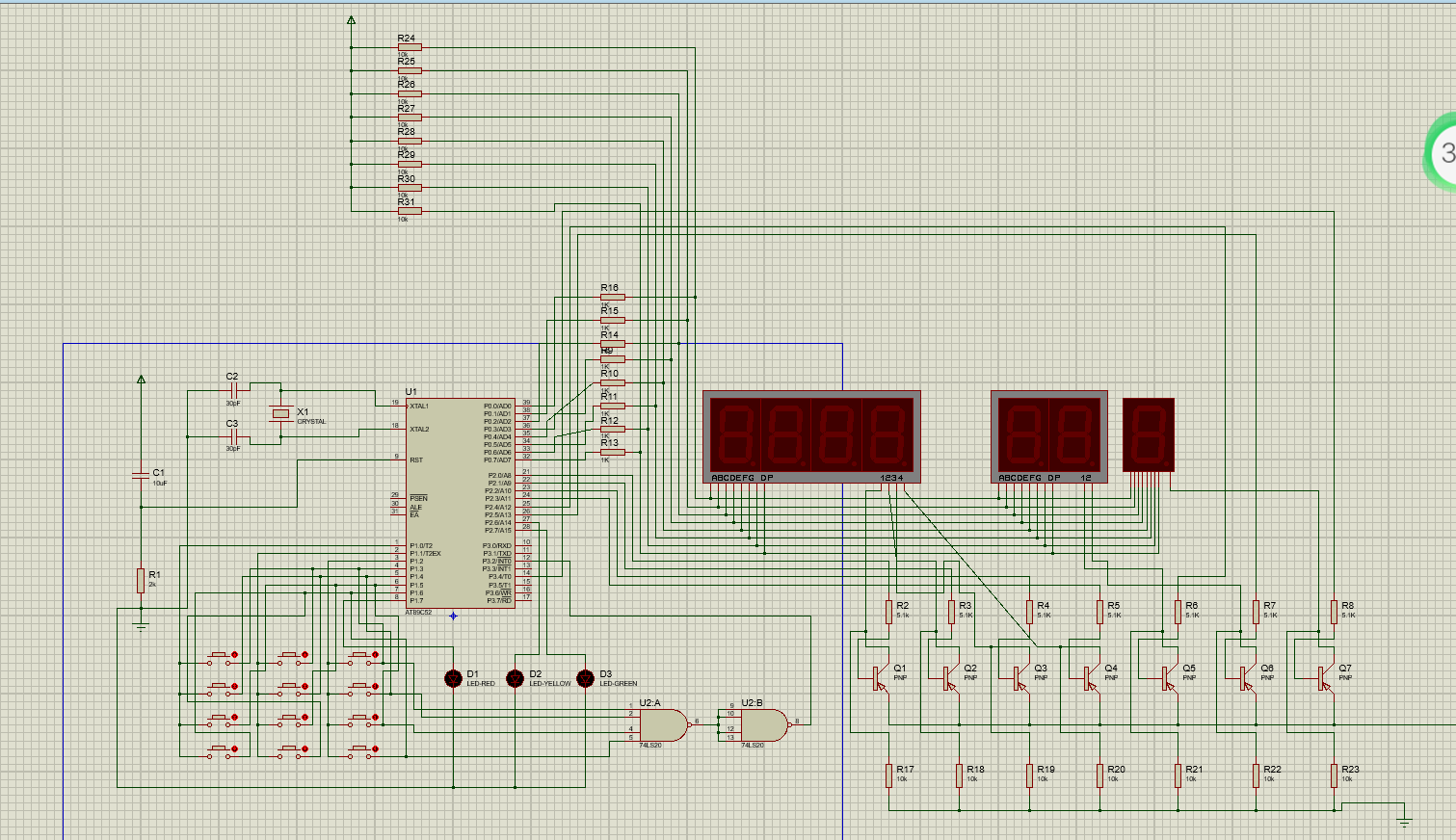Click pull-up resistor R27
Screen dimensions: 1456x840
(x=410, y=118)
